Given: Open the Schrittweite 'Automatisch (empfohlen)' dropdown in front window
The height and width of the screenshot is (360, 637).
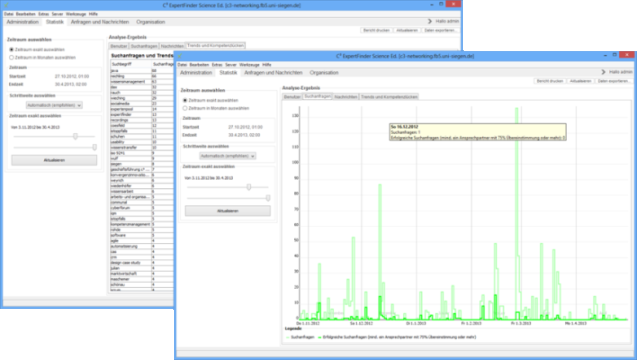Looking at the screenshot, I should 228,156.
